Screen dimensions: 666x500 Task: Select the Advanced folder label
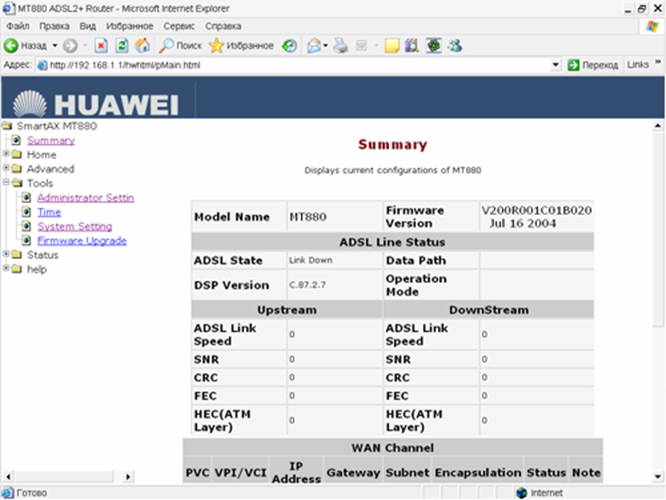coord(51,169)
